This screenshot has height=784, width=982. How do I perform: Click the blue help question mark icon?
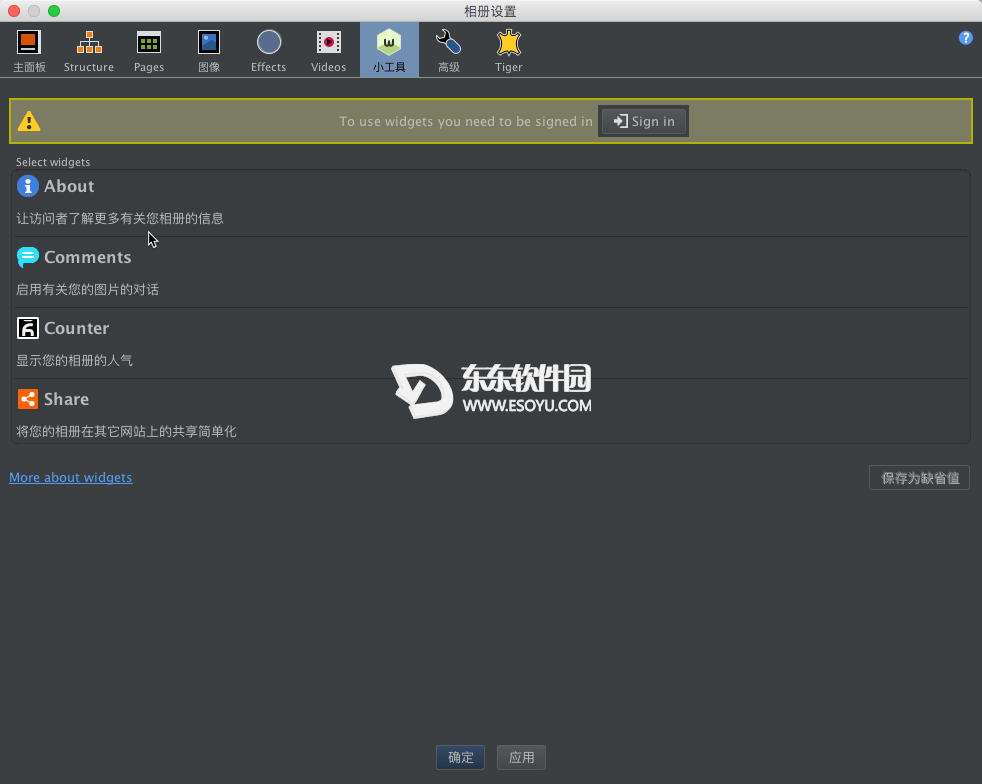point(965,38)
